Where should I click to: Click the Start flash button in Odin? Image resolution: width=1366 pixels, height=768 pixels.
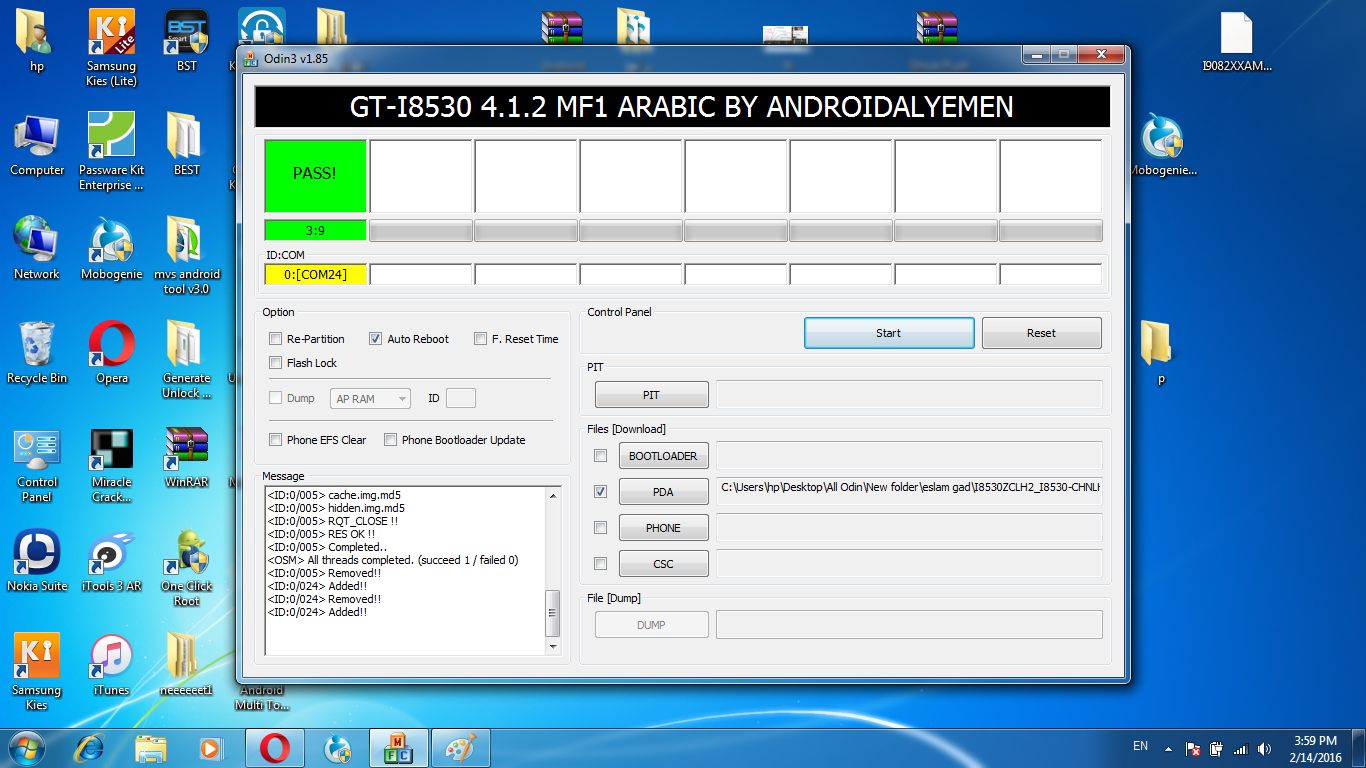(x=889, y=333)
